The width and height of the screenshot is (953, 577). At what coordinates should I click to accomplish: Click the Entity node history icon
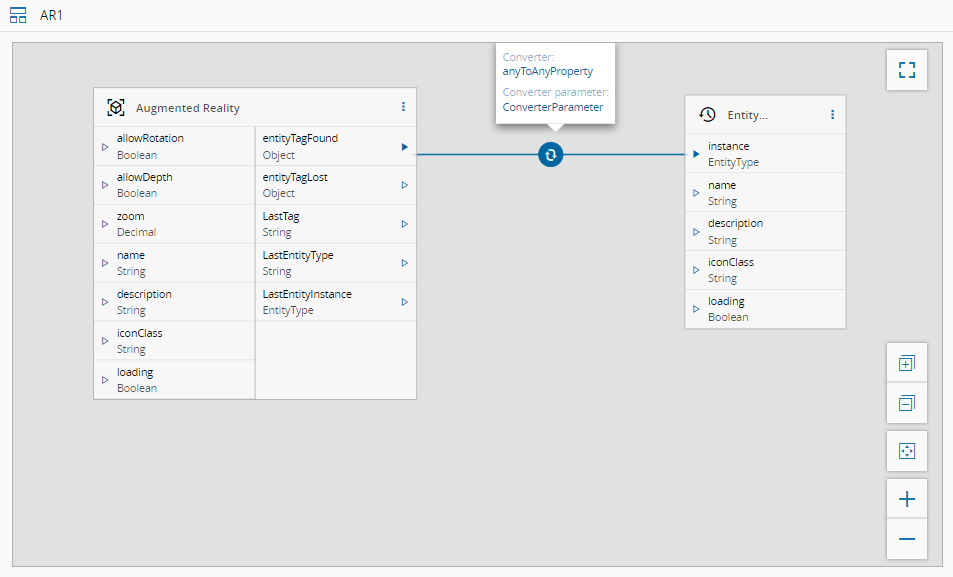tap(707, 115)
